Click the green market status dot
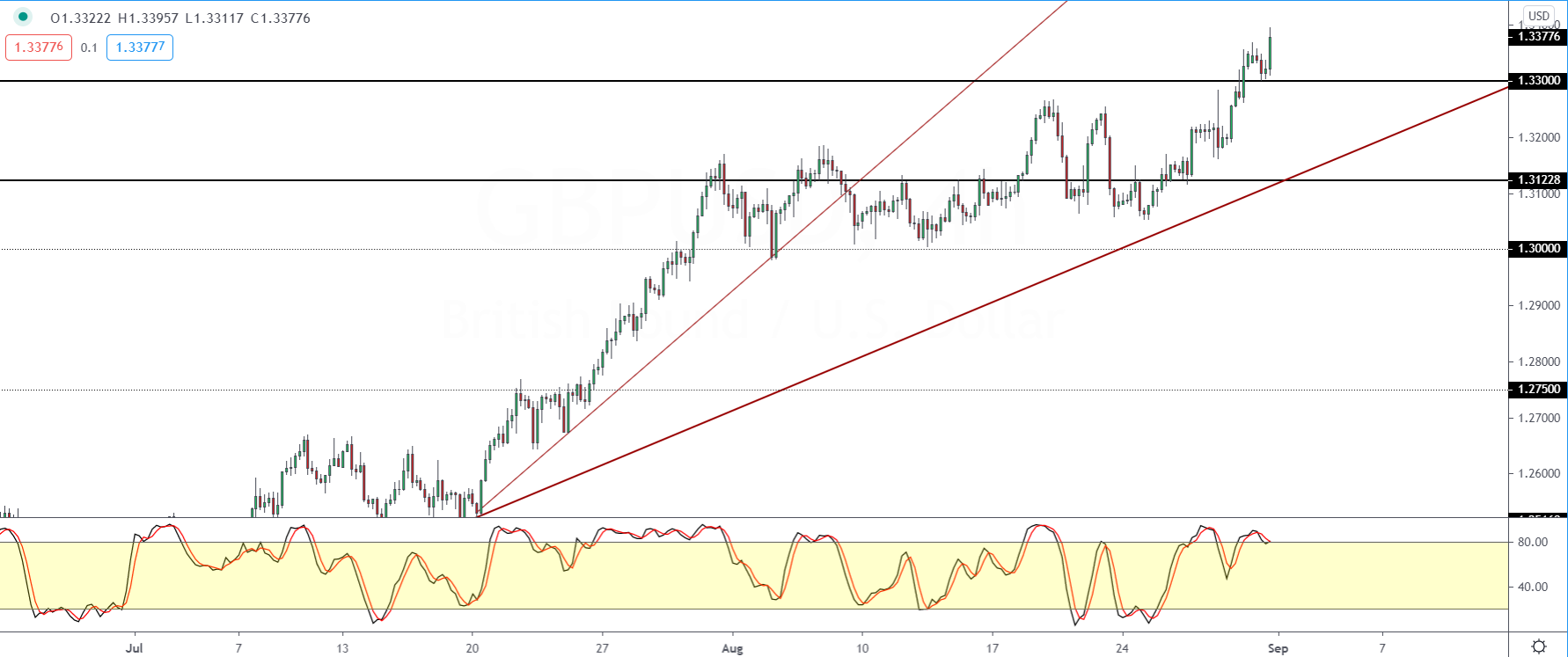The width and height of the screenshot is (1568, 657). (23, 17)
